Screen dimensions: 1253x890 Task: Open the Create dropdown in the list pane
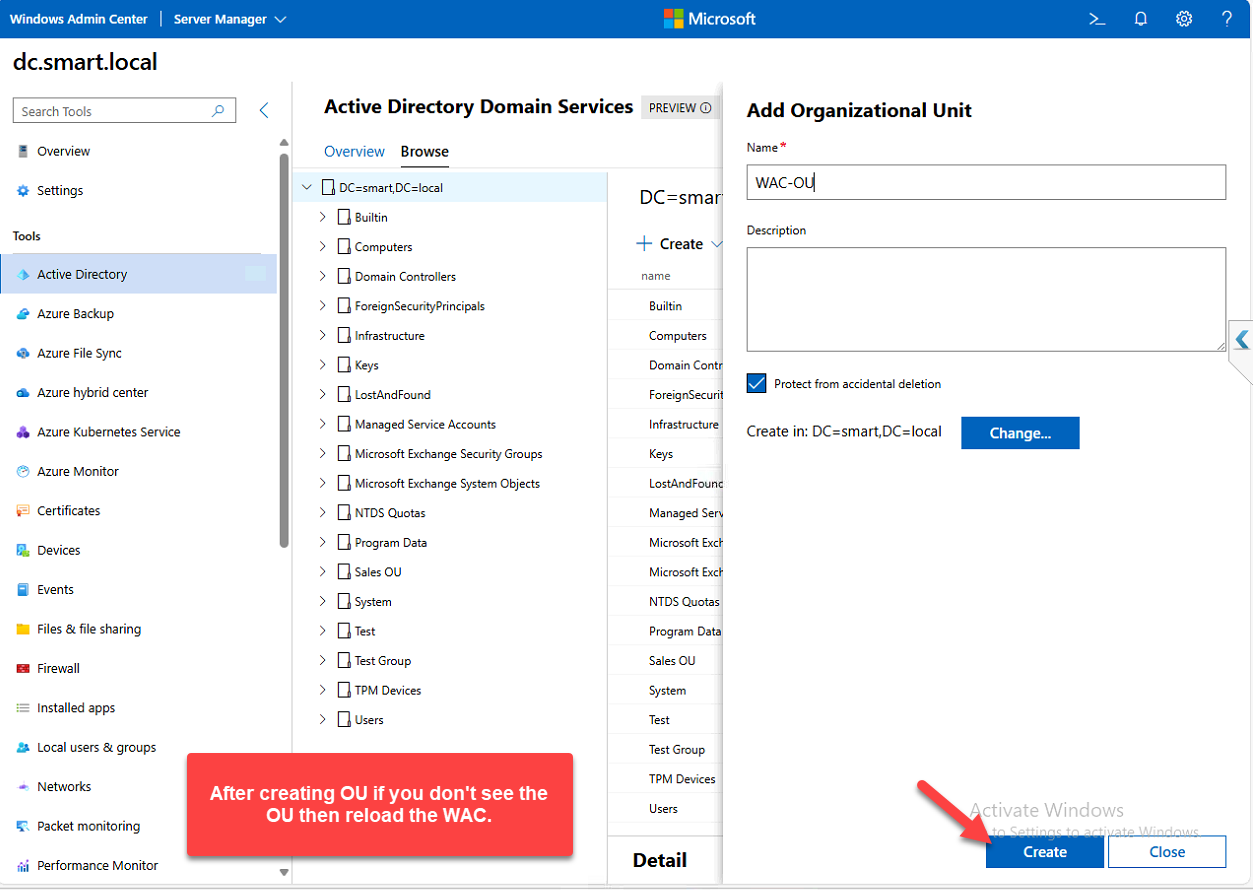[680, 244]
